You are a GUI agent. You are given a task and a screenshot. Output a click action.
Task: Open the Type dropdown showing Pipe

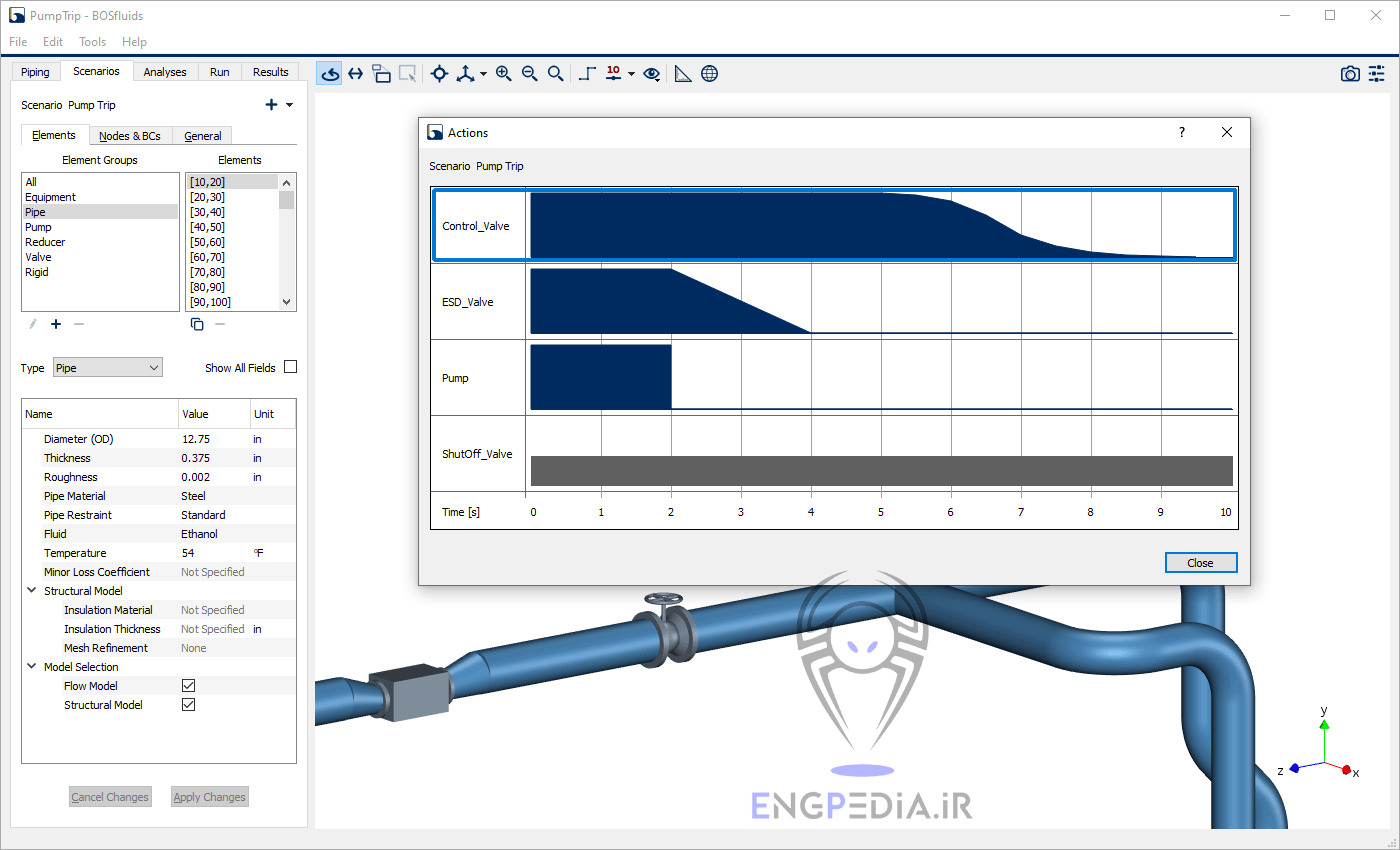coord(107,368)
